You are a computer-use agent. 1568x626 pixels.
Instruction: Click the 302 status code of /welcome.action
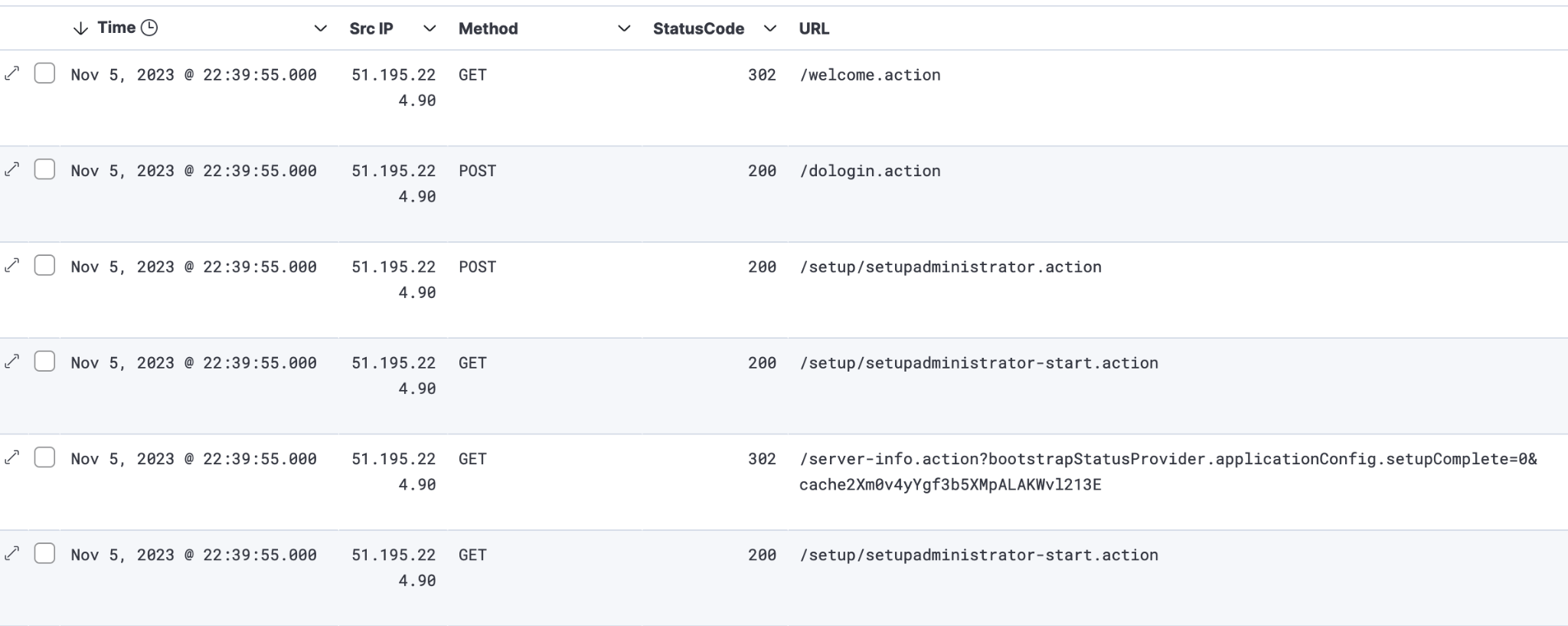[761, 75]
